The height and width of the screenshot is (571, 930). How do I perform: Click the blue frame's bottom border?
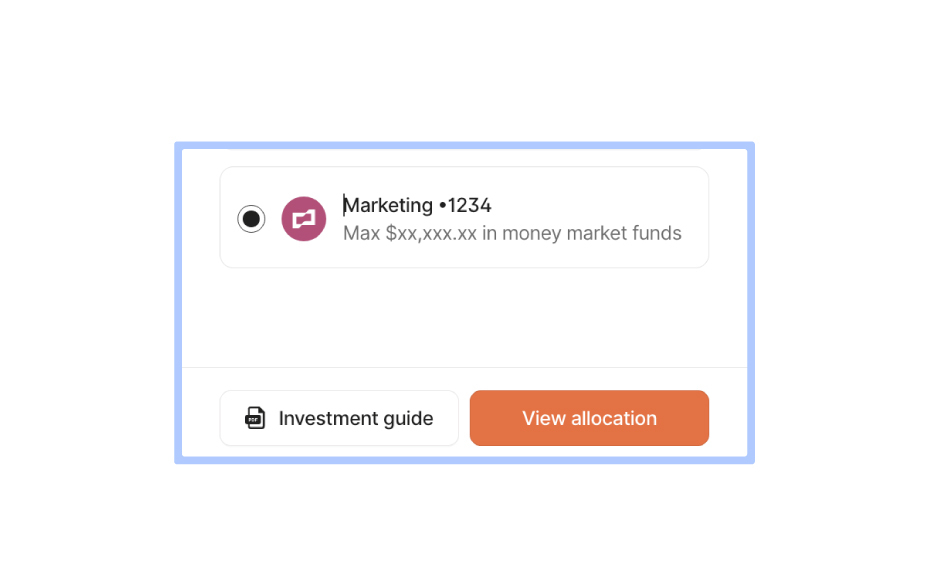tap(464, 460)
